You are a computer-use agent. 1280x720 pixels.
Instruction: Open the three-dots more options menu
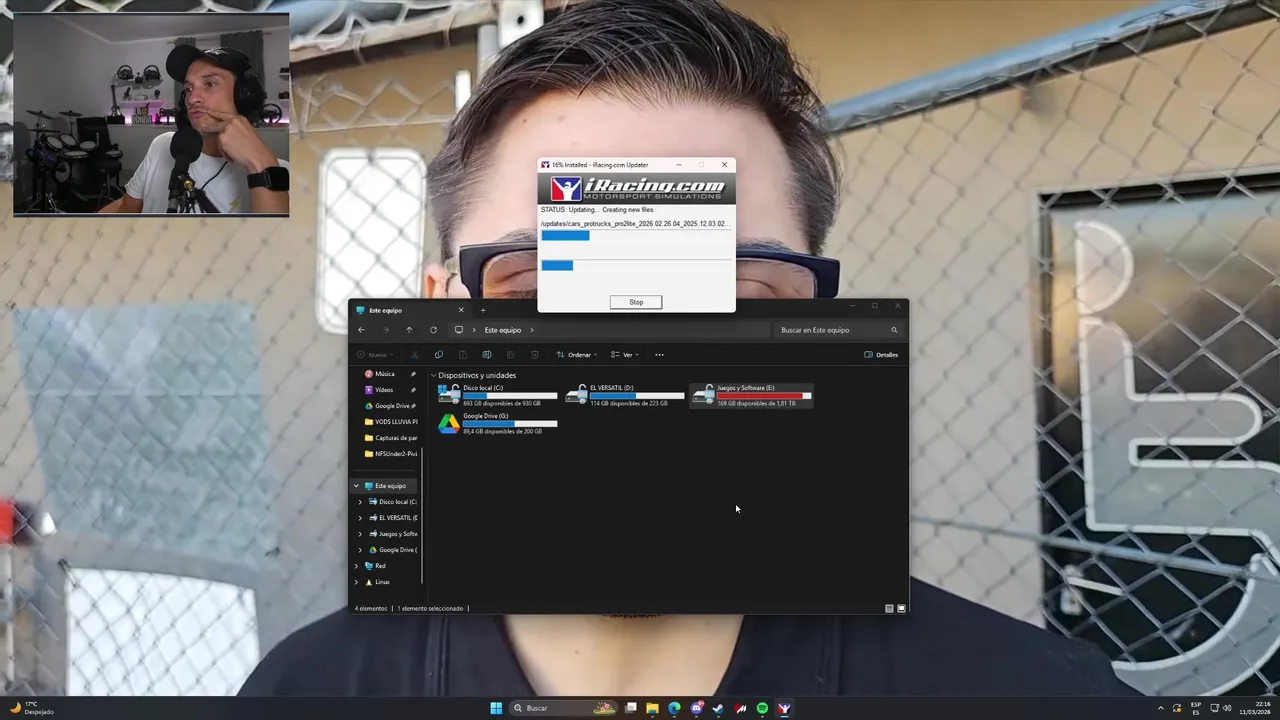[659, 355]
